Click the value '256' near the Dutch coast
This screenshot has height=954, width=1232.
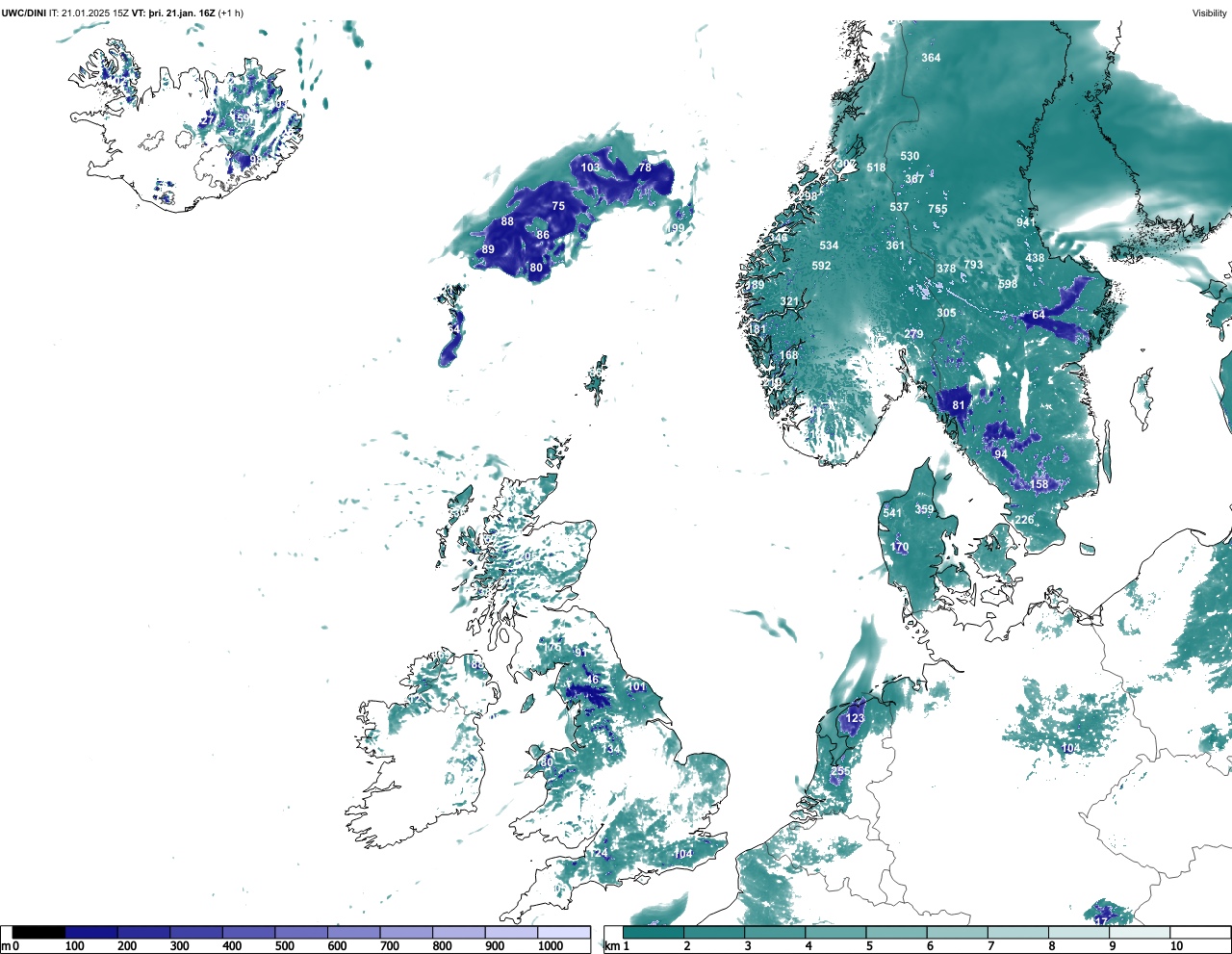click(840, 771)
